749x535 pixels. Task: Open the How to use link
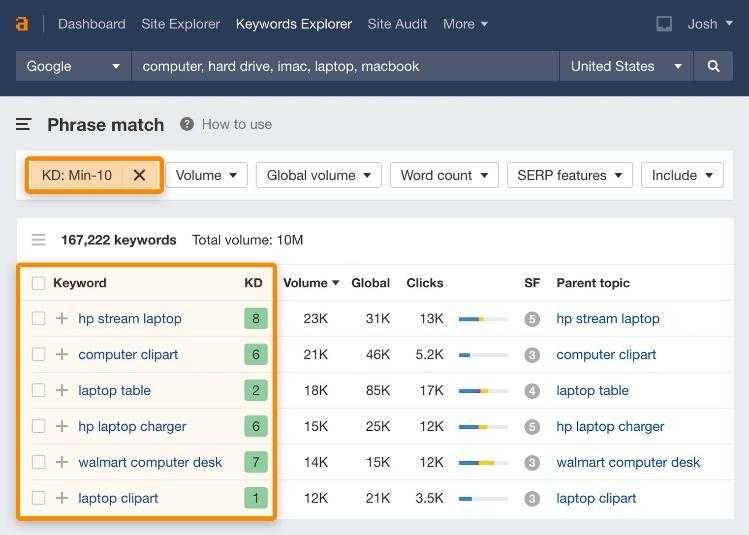coord(237,124)
